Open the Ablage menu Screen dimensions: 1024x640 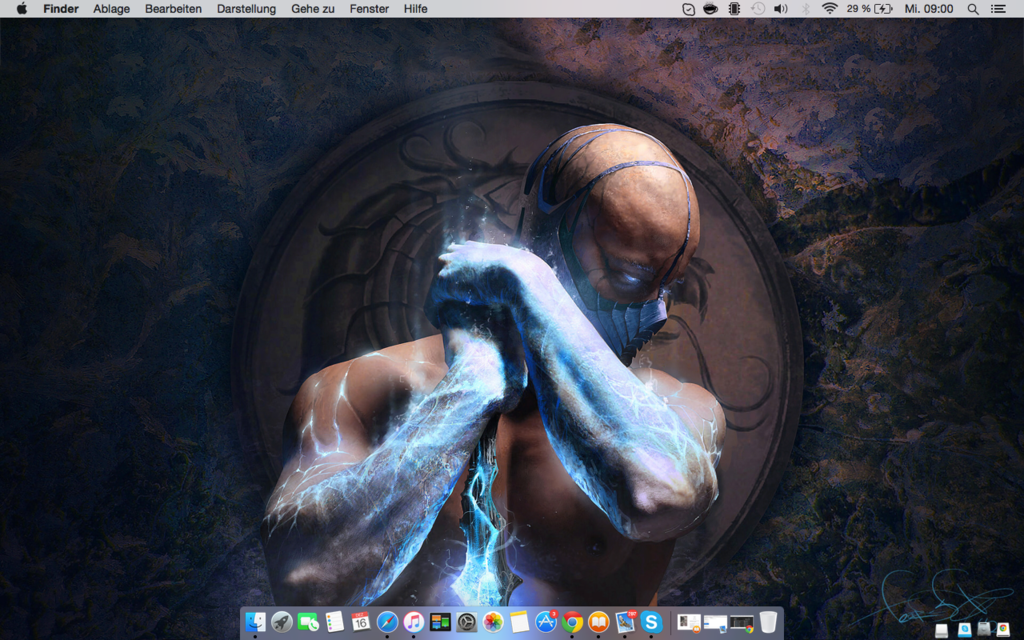tap(111, 9)
